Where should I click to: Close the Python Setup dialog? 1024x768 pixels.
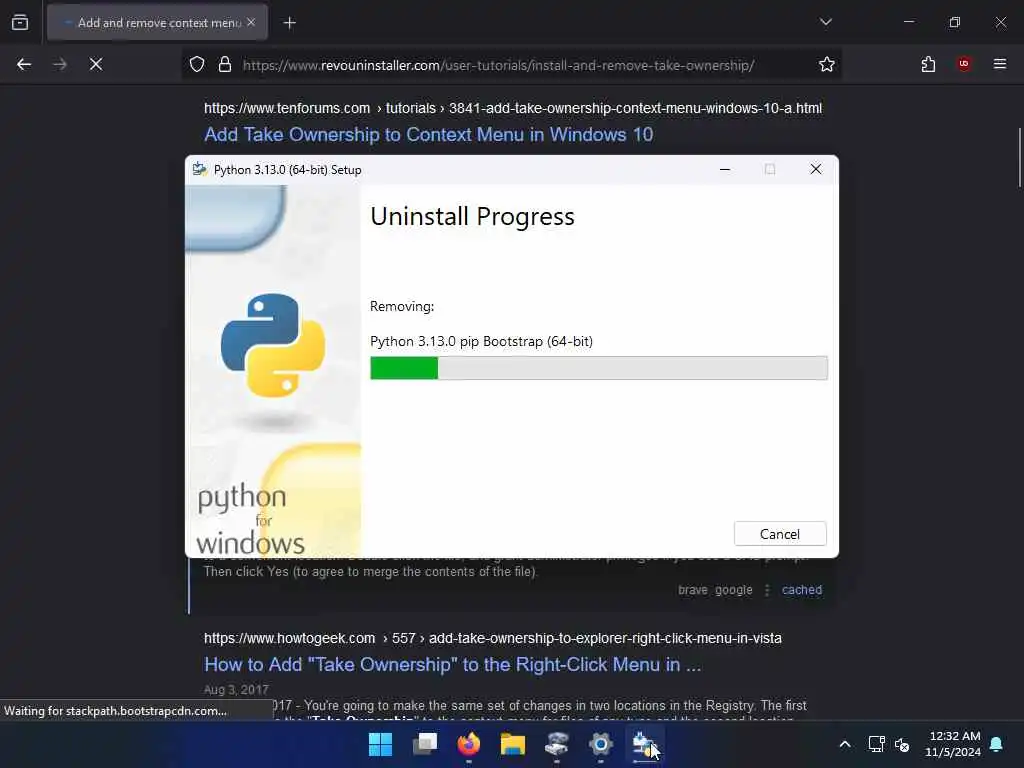(x=816, y=169)
